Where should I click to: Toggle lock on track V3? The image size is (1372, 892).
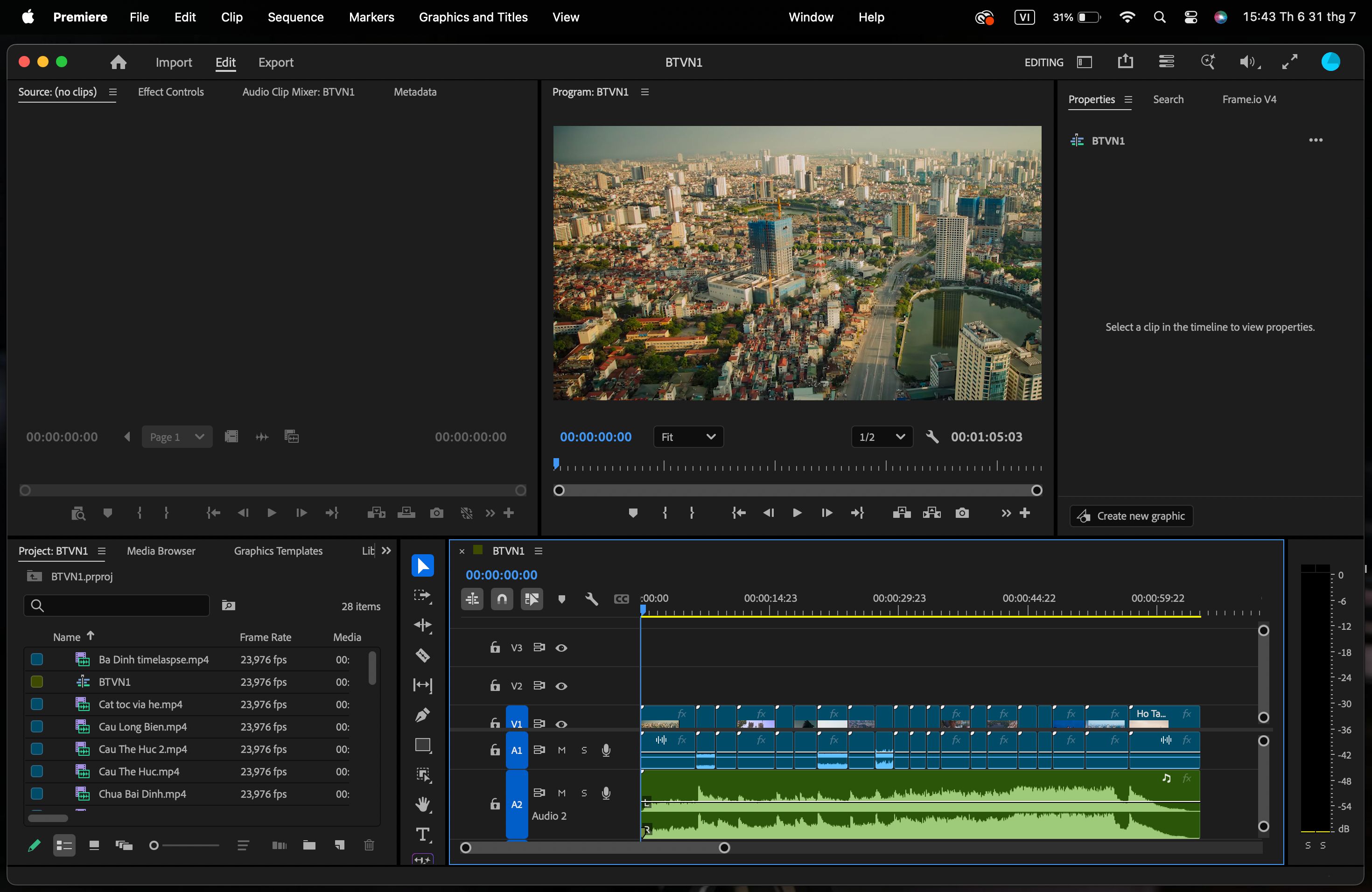pyautogui.click(x=495, y=647)
